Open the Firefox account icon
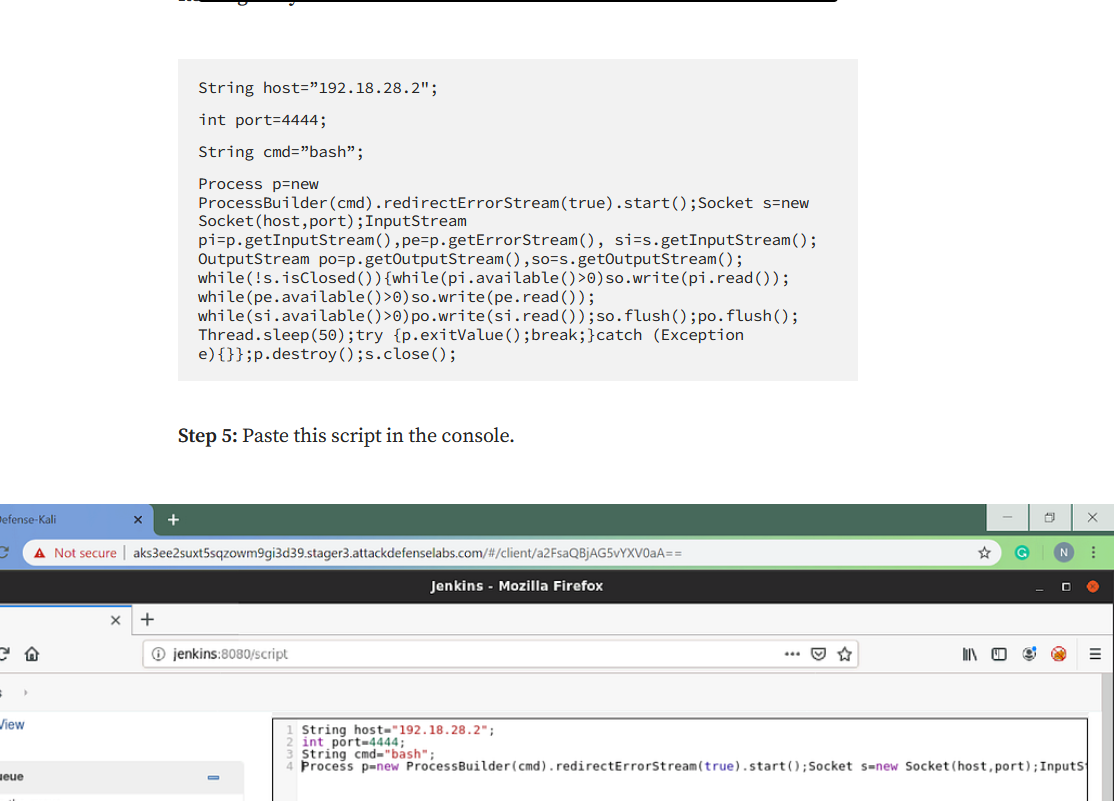Image resolution: width=1117 pixels, height=801 pixels. [1029, 653]
